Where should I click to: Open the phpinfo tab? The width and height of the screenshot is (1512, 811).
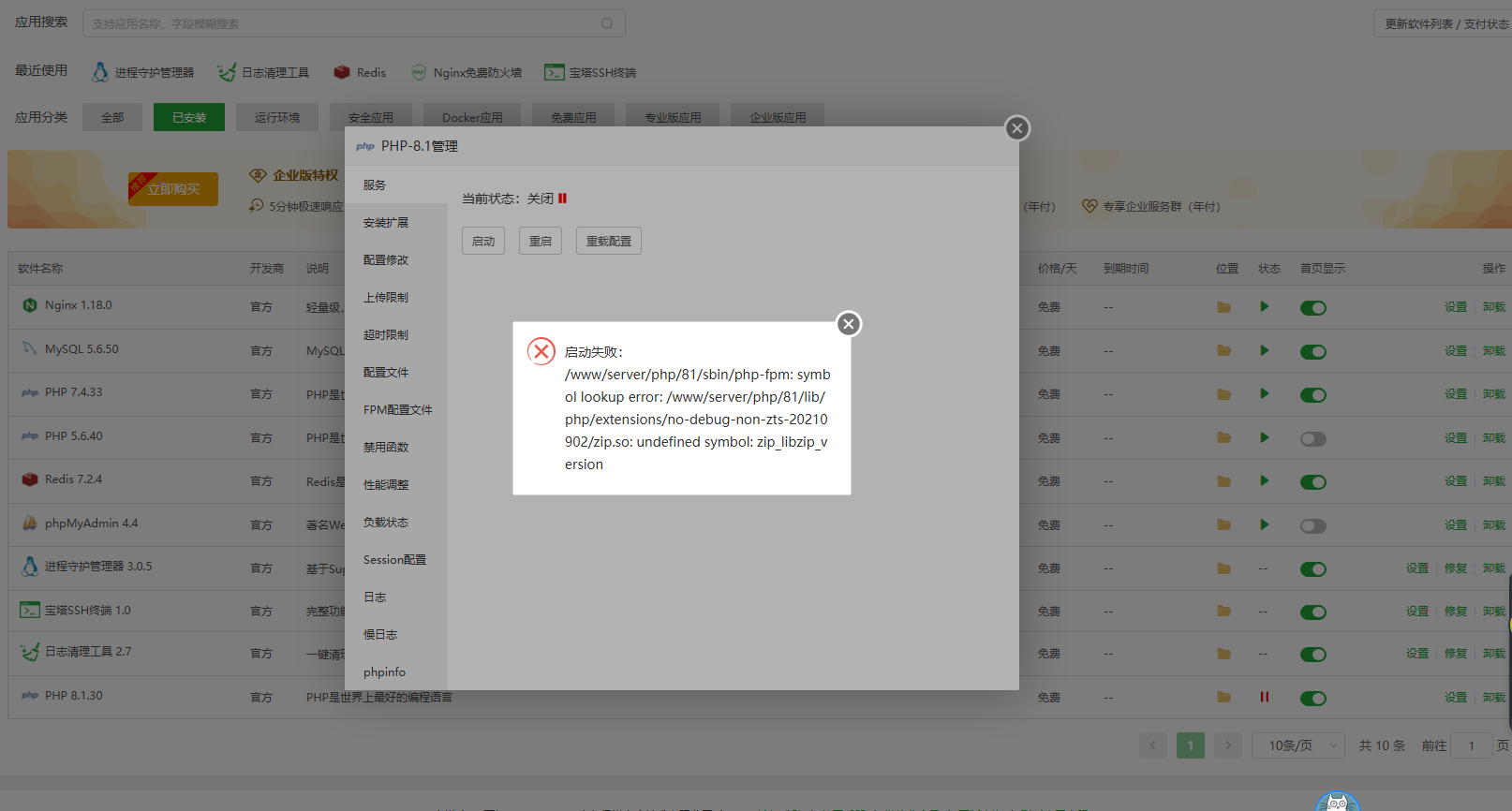click(x=396, y=672)
